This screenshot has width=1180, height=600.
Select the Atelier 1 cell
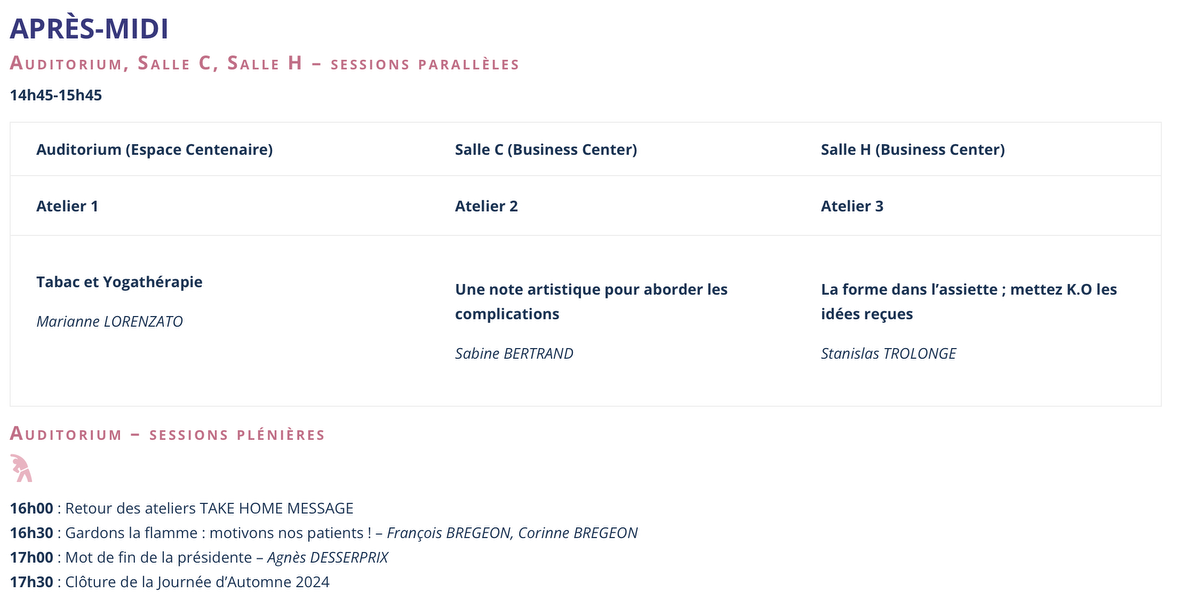(x=67, y=206)
